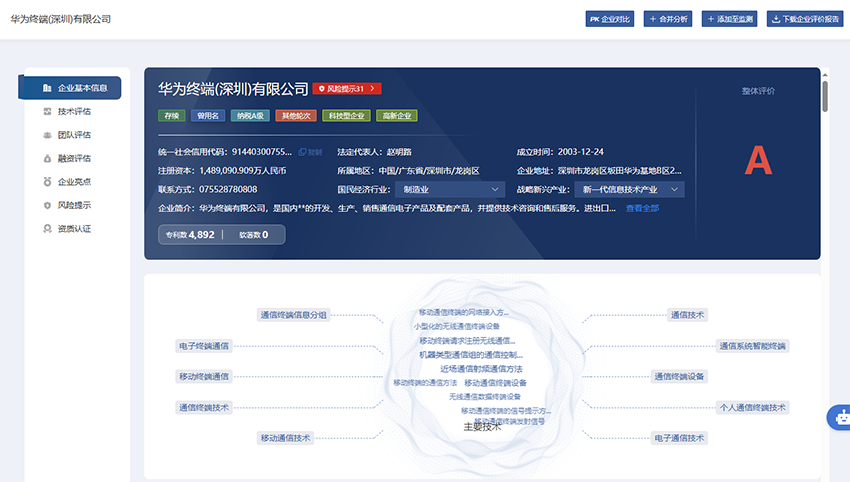Click the 通信系统智能终端 technology label
Viewport: 850px width, 482px height.
[752, 346]
